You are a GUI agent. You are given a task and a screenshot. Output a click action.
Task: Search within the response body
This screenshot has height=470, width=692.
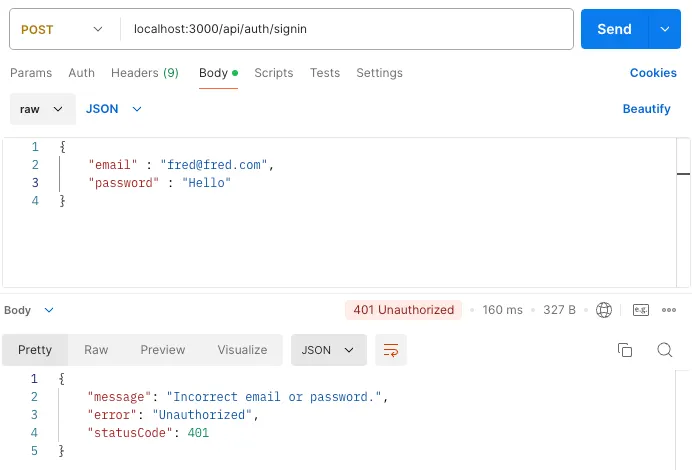pos(665,350)
